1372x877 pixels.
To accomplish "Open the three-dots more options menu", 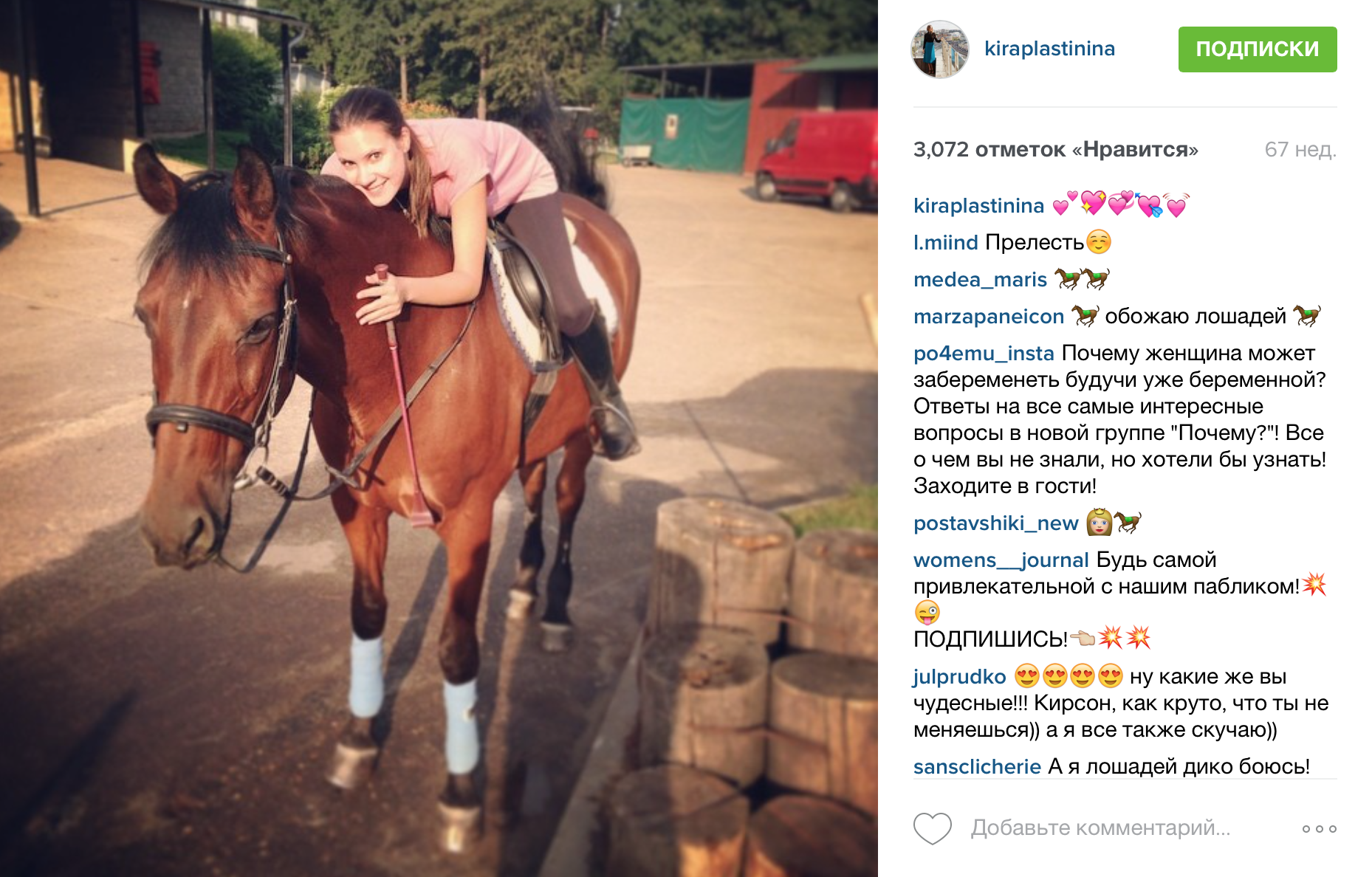I will pyautogui.click(x=1320, y=829).
